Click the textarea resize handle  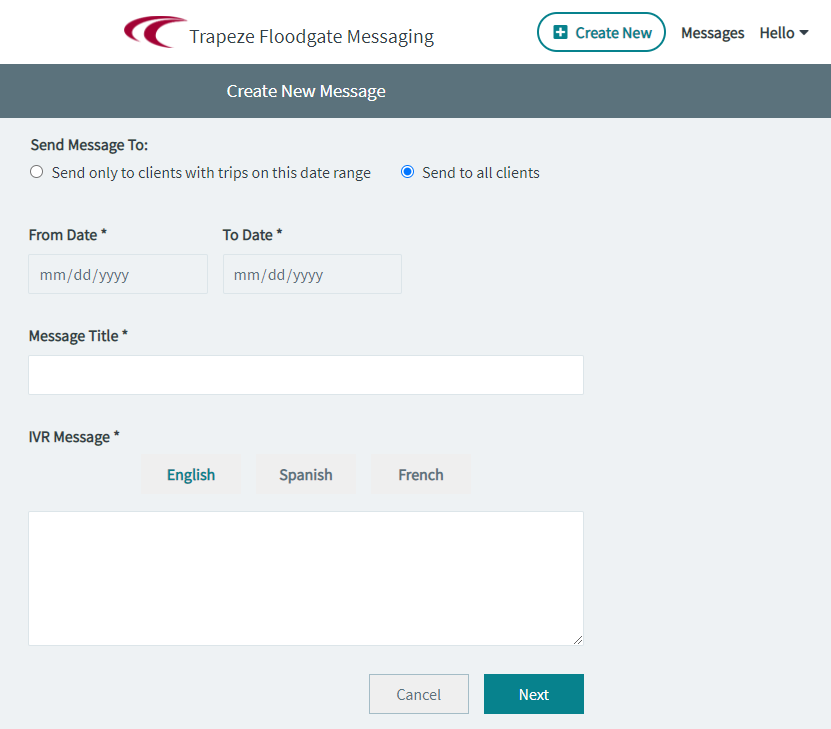click(x=578, y=639)
